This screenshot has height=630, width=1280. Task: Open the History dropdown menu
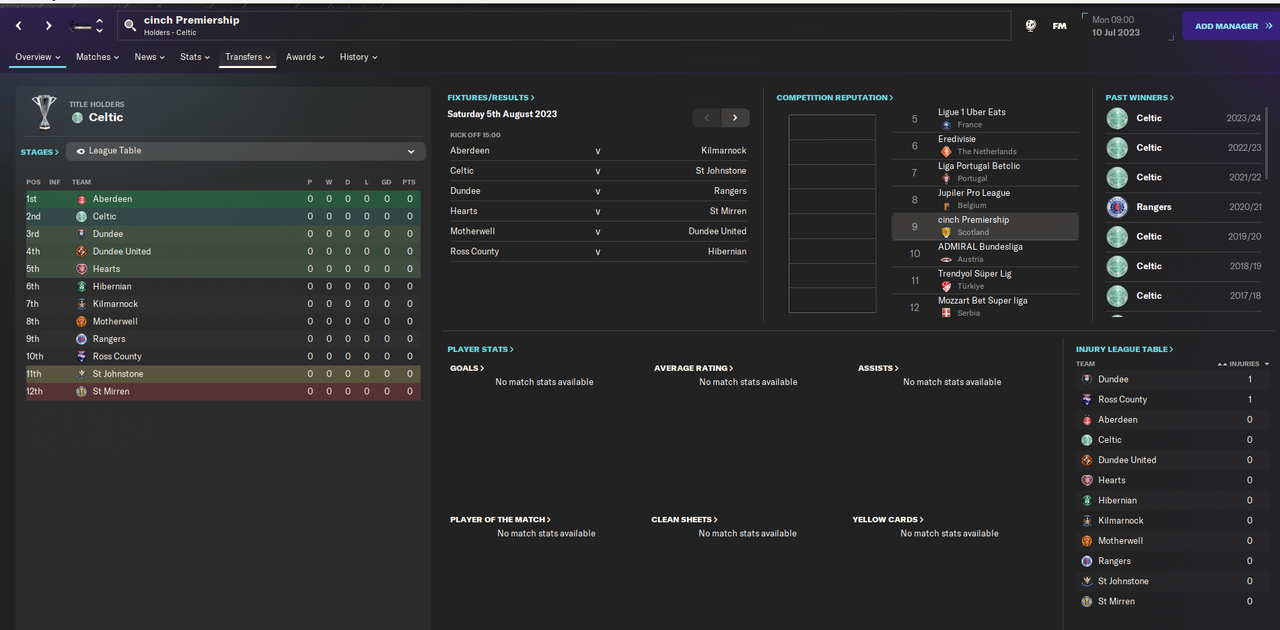[x=358, y=57]
